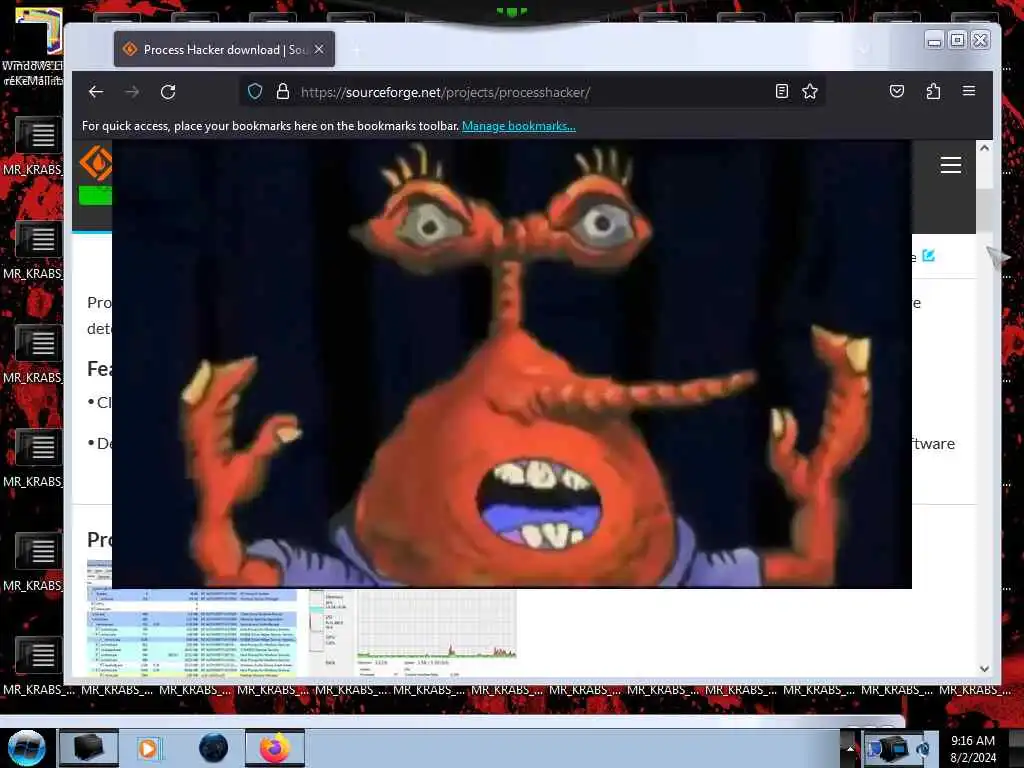Open the tab list dropdown arrow
This screenshot has width=1024, height=768.
[x=864, y=50]
